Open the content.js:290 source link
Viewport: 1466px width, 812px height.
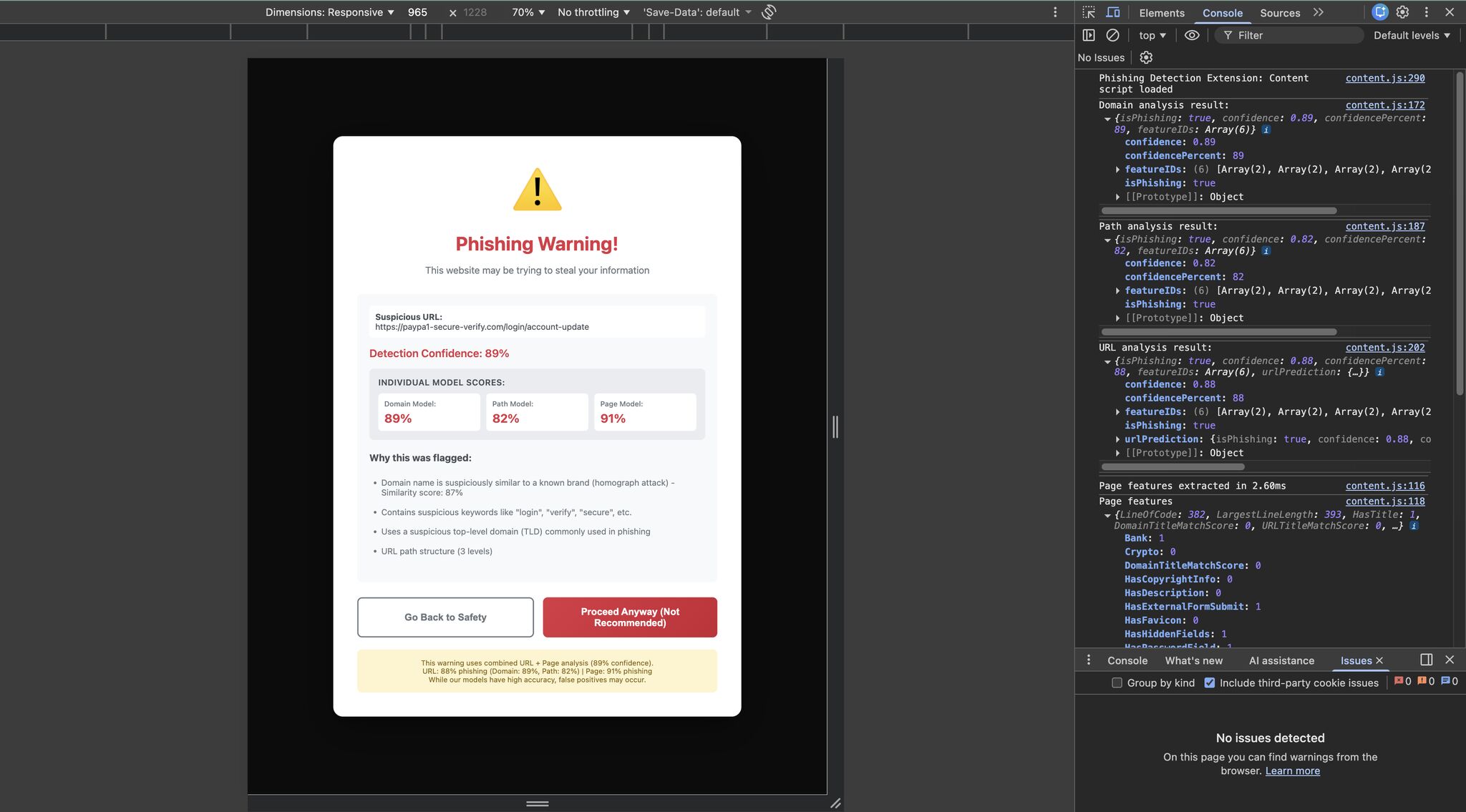(1384, 78)
